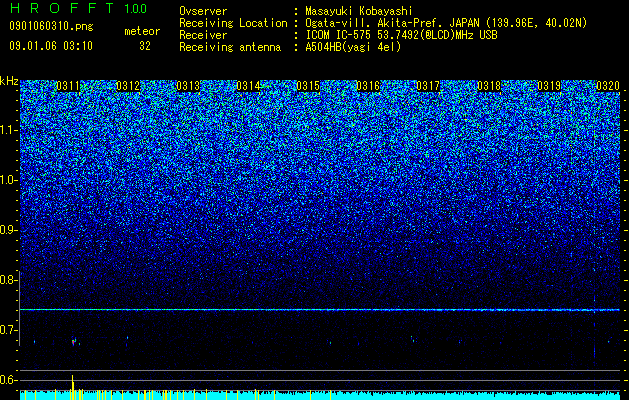The height and width of the screenshot is (400, 629).
Task: Select the 0315 time label
Action: [x=308, y=86]
